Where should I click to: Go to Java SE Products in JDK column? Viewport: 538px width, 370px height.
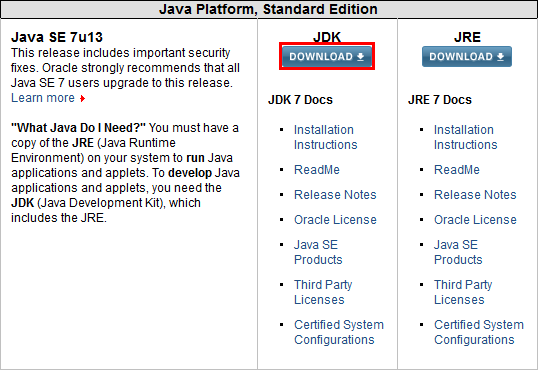tap(318, 252)
